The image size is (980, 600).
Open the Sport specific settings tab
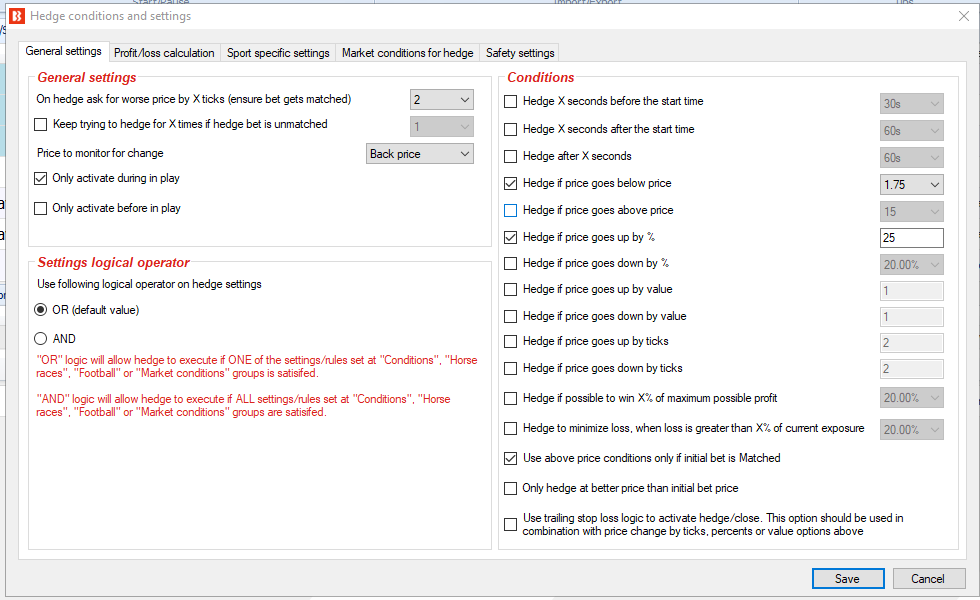click(278, 53)
